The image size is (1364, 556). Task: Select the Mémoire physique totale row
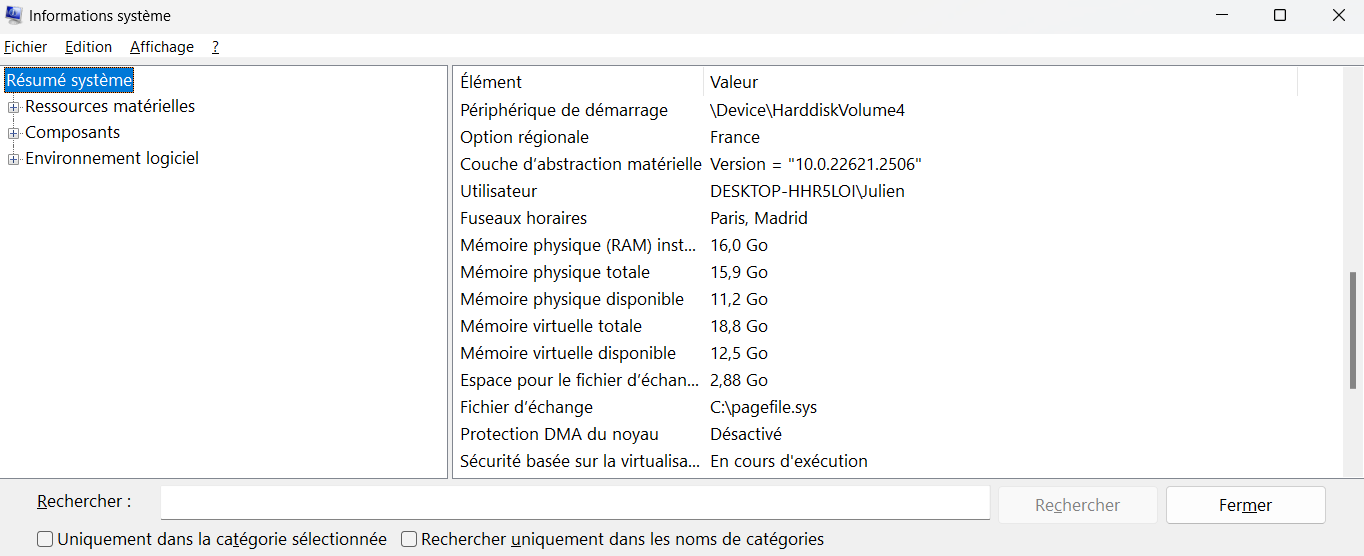coord(555,272)
